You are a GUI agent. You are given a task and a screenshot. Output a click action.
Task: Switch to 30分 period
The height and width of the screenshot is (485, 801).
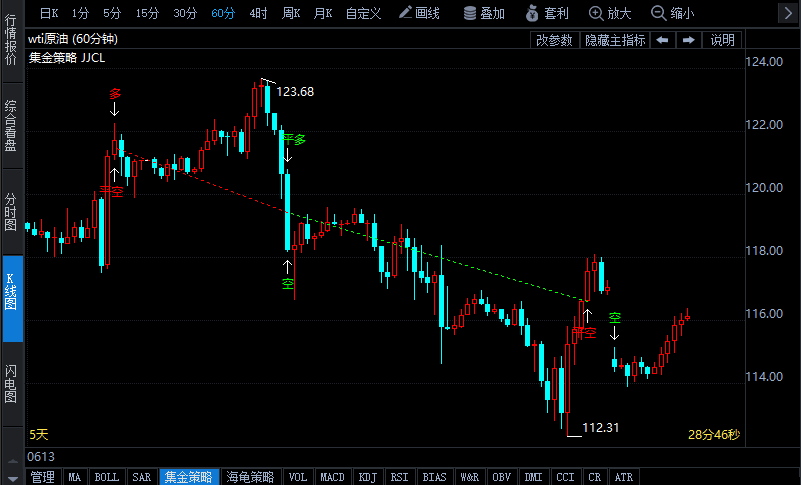coord(185,13)
